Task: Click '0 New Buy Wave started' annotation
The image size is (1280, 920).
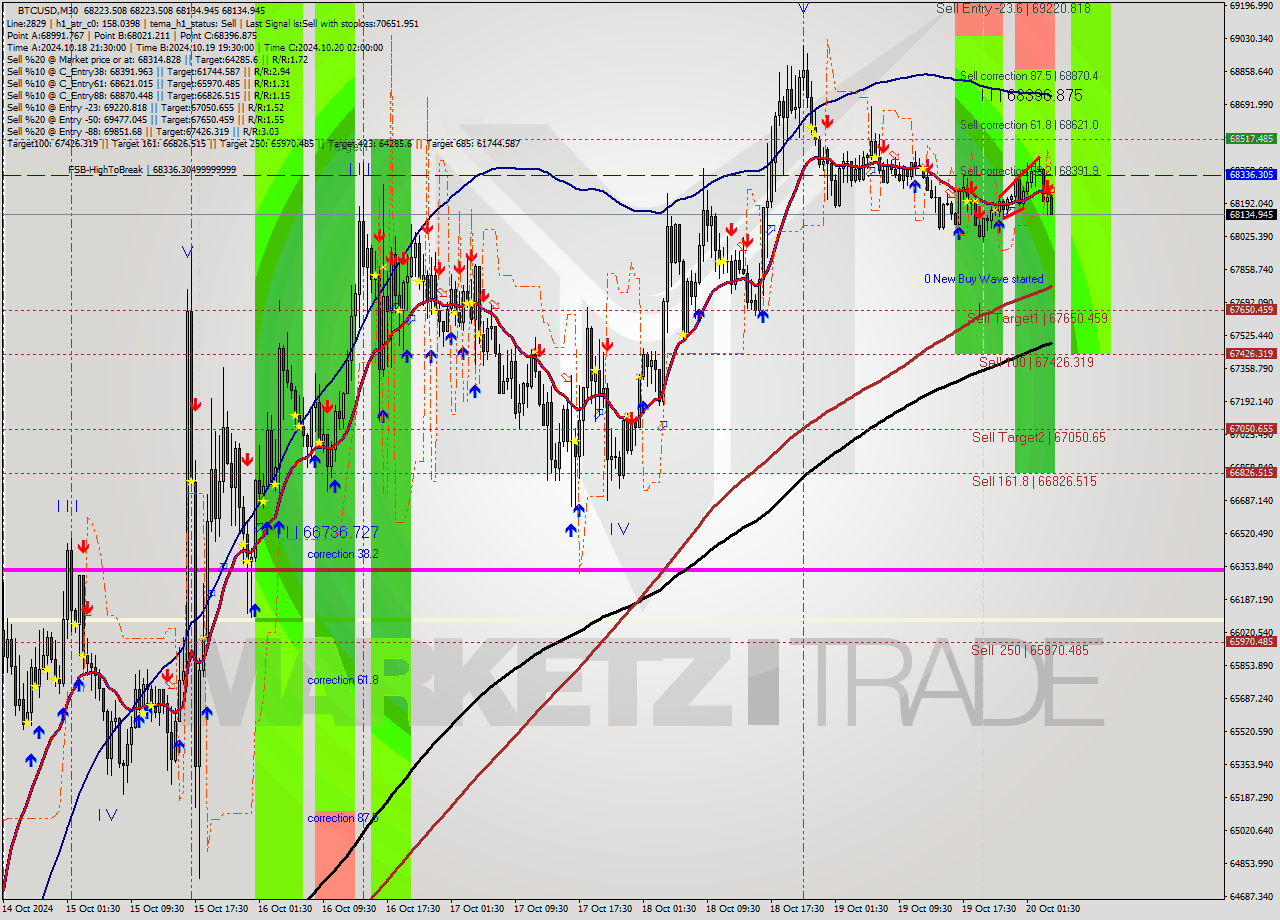Action: [x=983, y=279]
